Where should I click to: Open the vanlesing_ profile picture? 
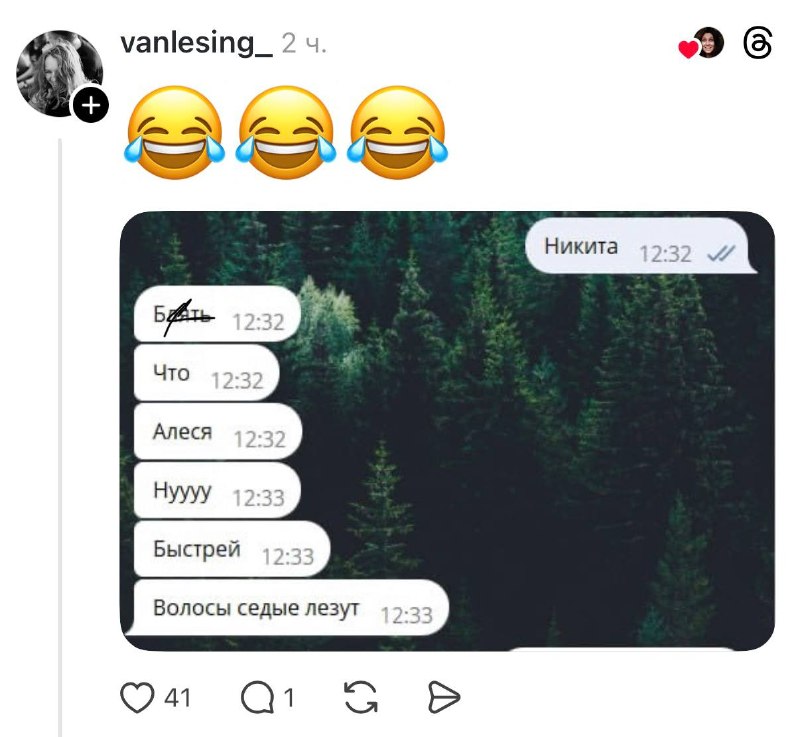[58, 70]
